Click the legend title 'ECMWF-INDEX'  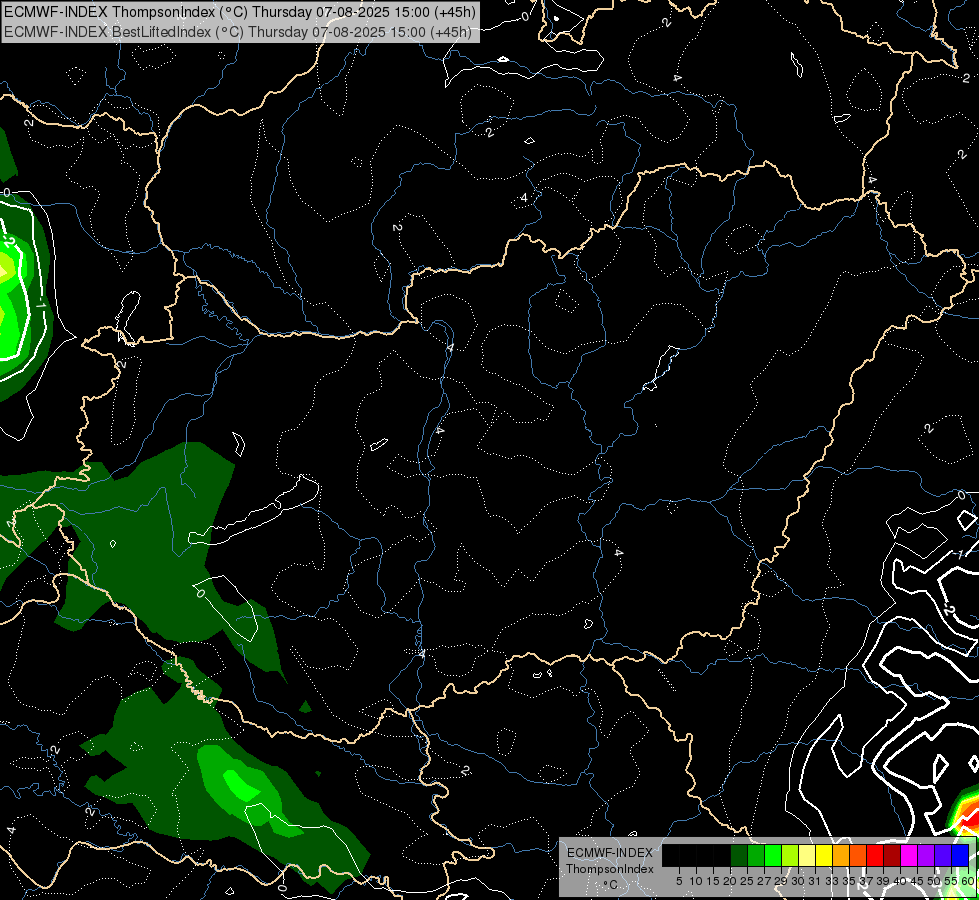click(x=610, y=853)
